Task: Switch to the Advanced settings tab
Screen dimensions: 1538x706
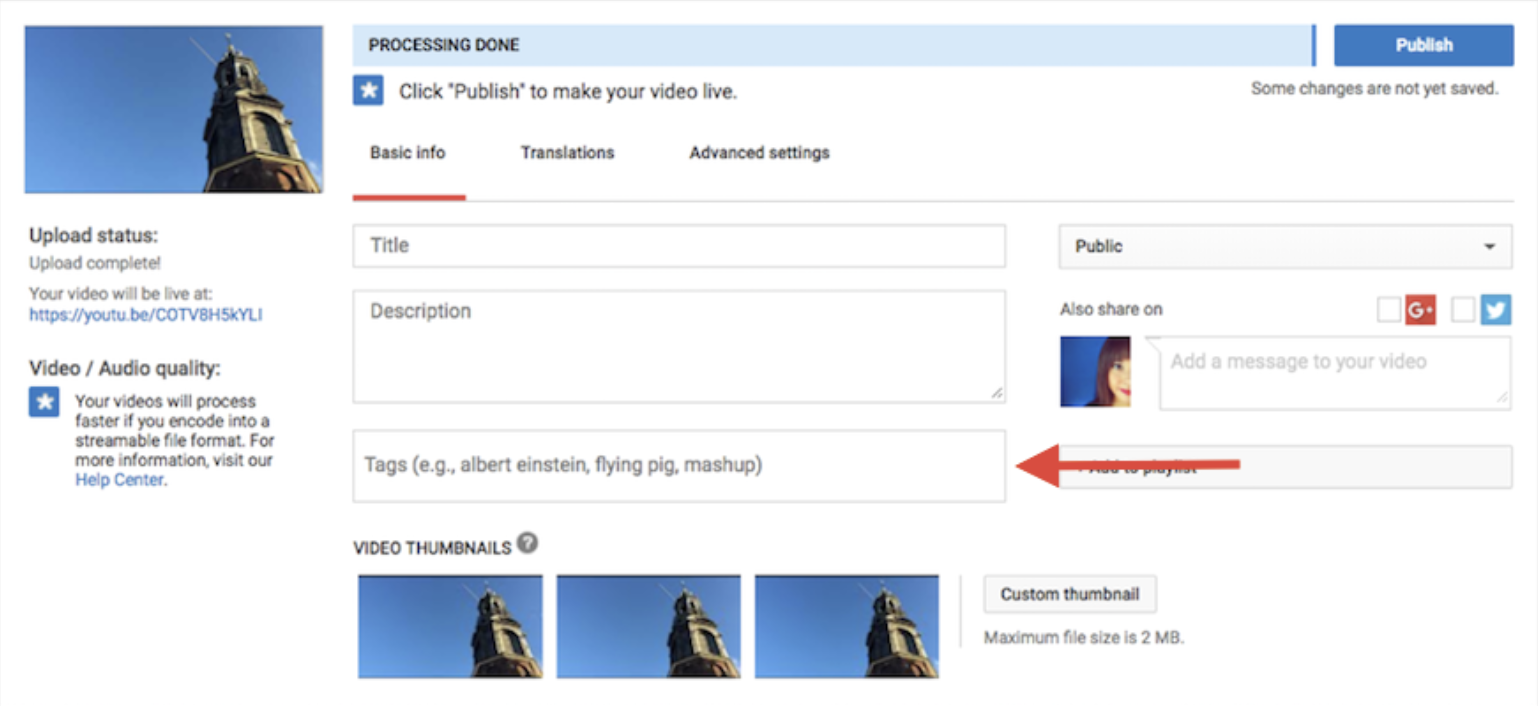Action: tap(759, 153)
